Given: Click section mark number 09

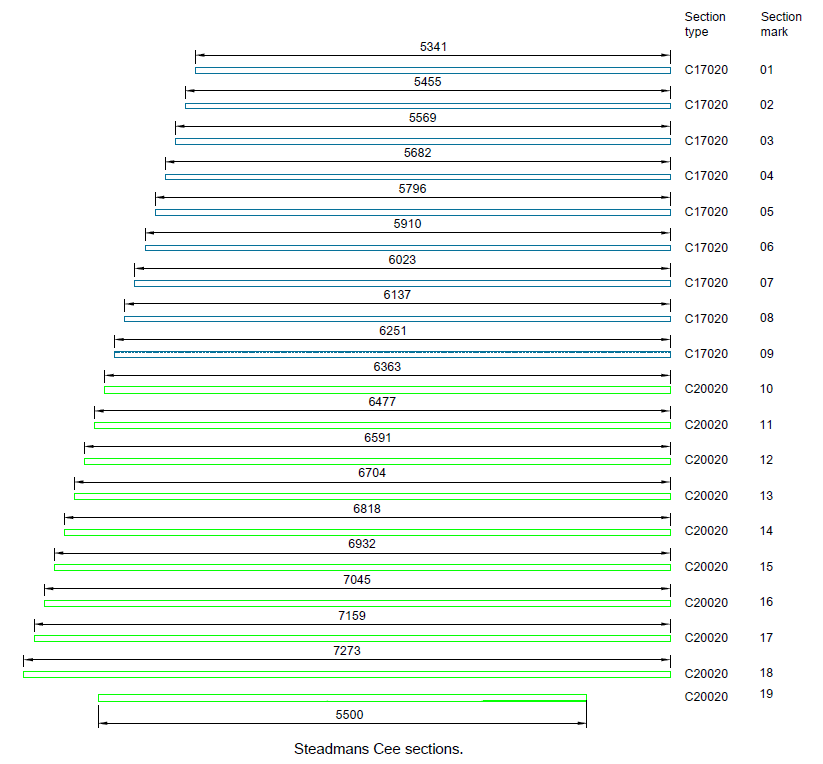Looking at the screenshot, I should (766, 354).
